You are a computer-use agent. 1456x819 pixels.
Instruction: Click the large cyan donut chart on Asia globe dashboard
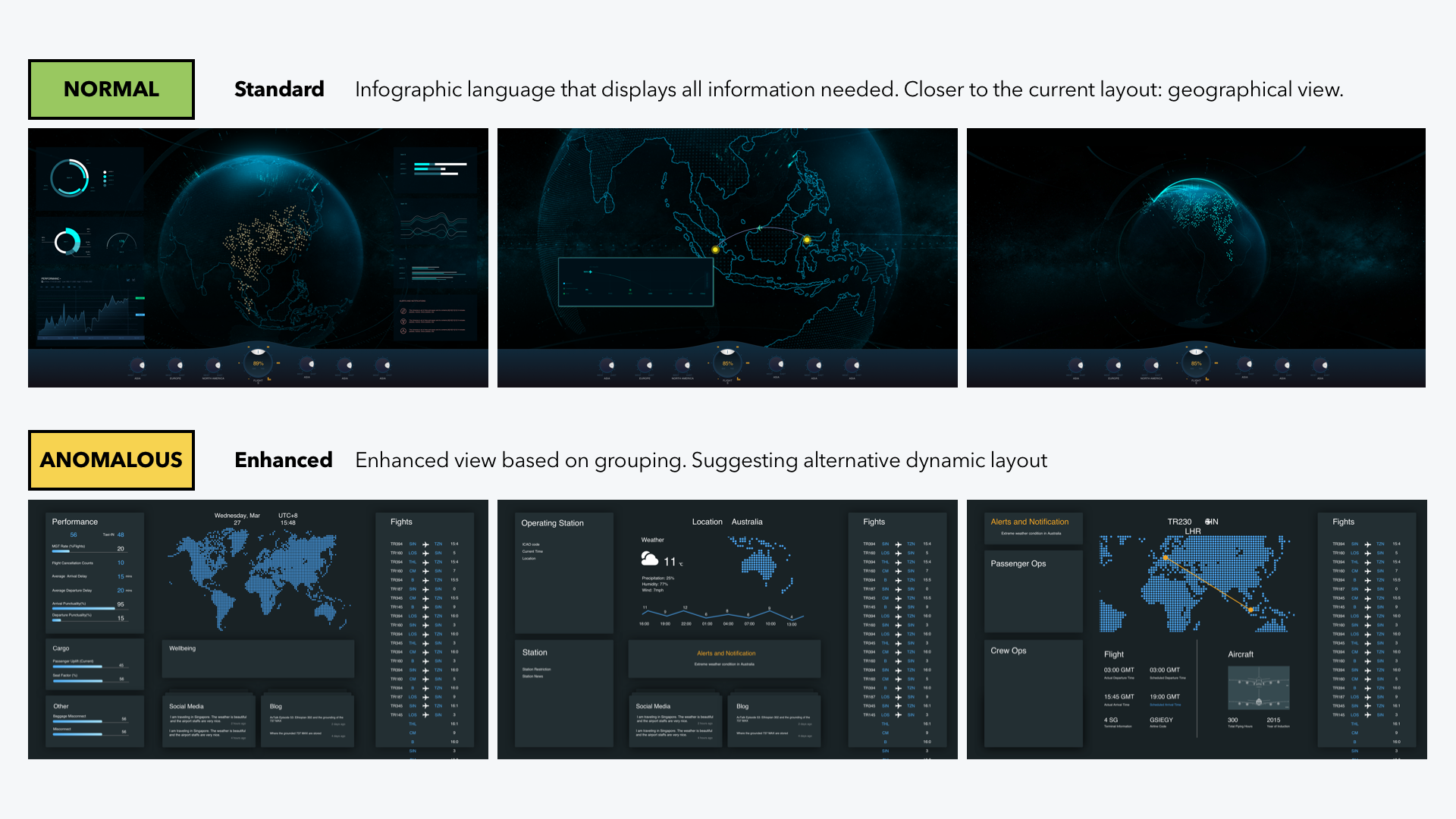point(69,178)
